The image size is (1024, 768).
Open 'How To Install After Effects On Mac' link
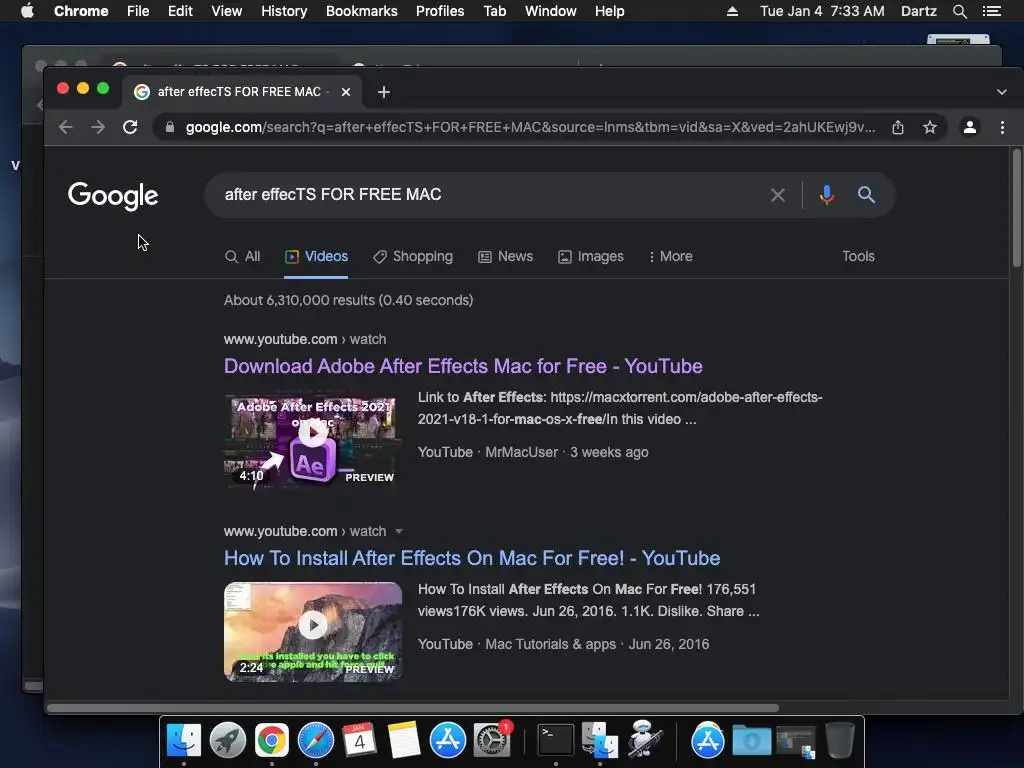472,558
